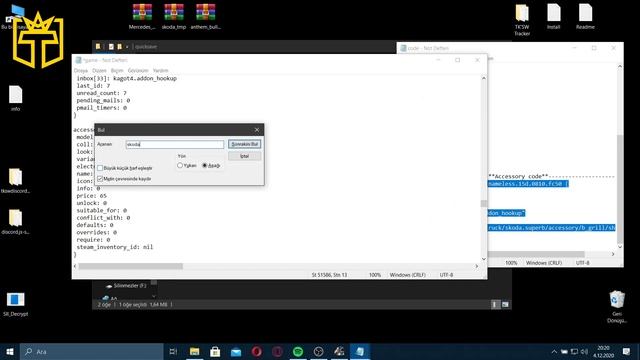640x360 pixels.
Task: Open Explorer quick access toolbar dropdown
Action: point(127,47)
